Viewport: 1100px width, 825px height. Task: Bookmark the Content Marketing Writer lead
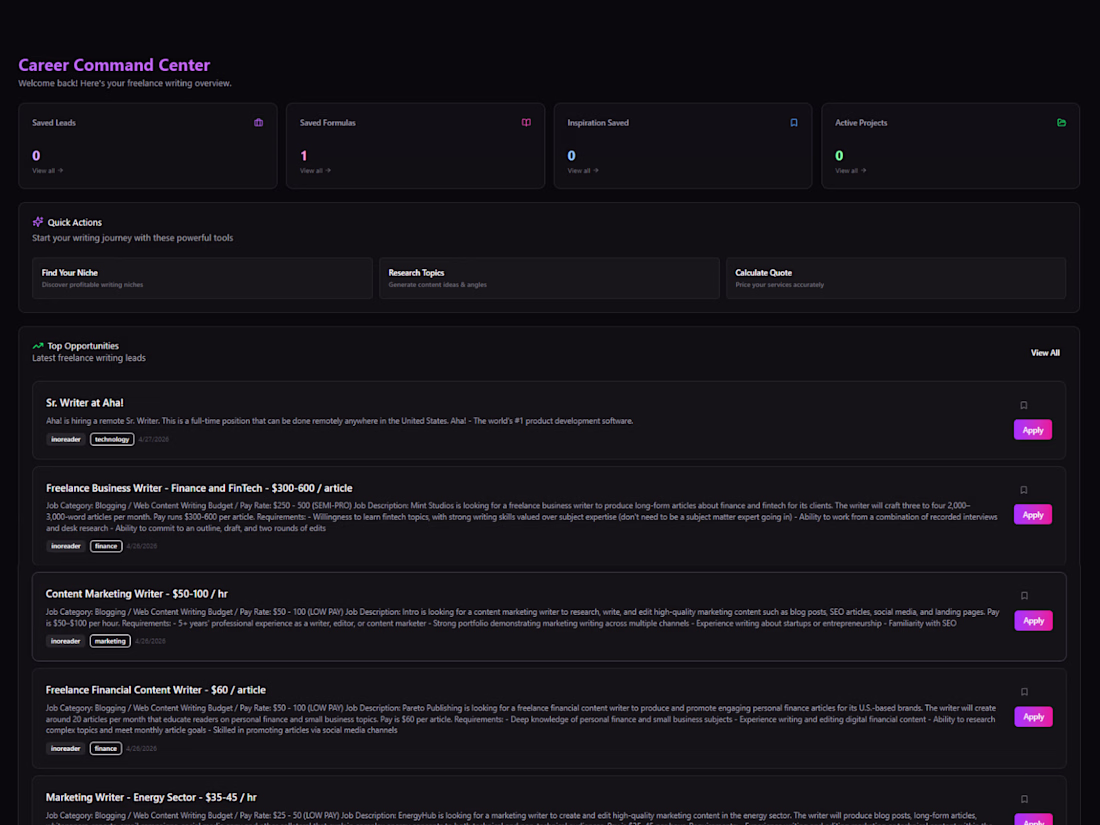click(x=1024, y=596)
